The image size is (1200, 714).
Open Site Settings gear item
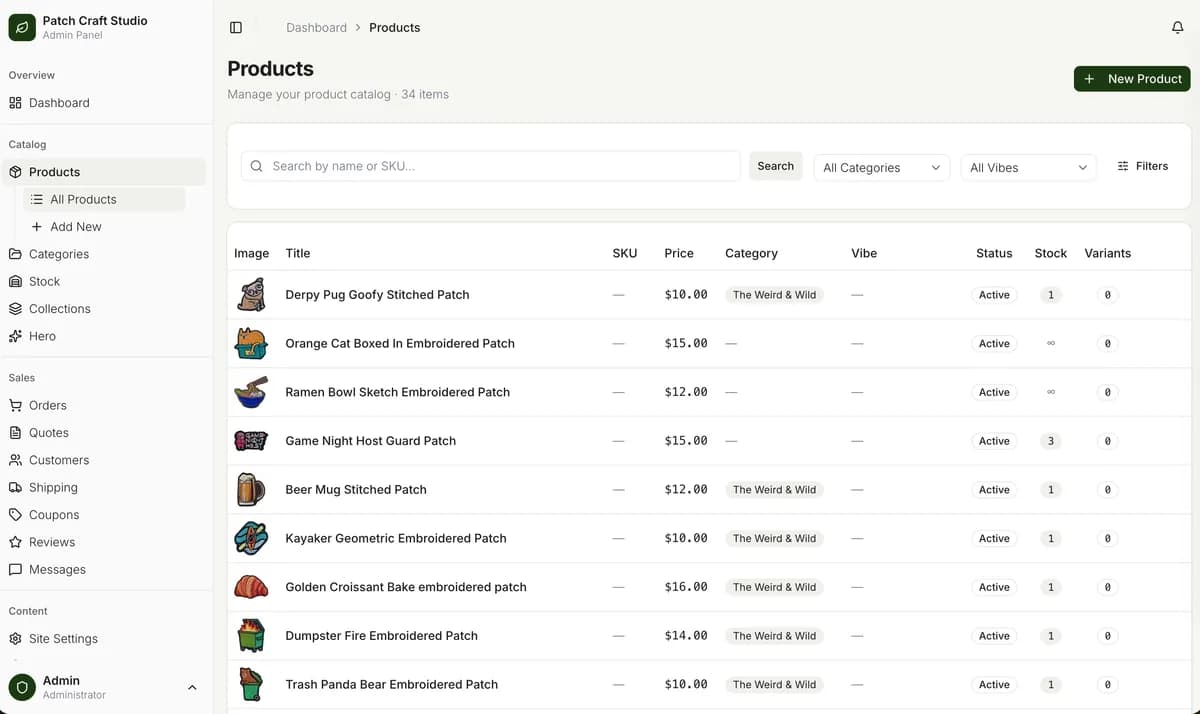click(x=62, y=639)
